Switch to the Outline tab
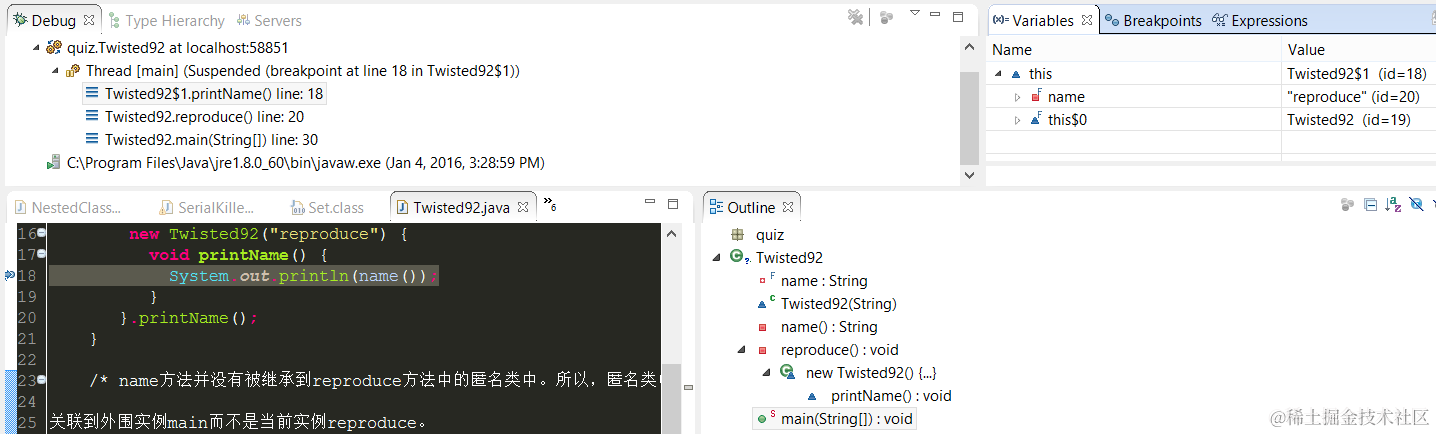Viewport: 1436px width, 434px height. point(750,207)
